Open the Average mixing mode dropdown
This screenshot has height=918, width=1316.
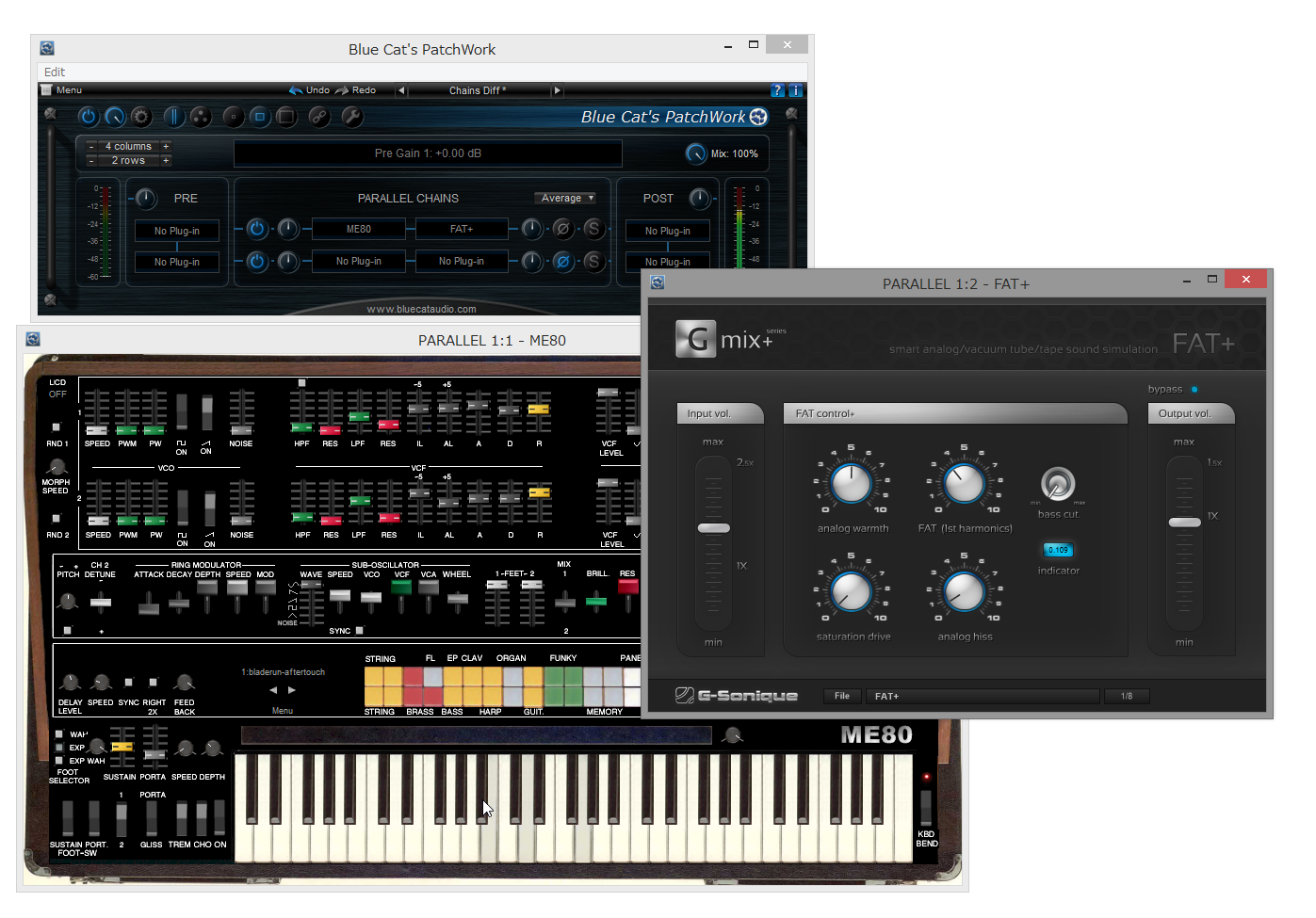pyautogui.click(x=566, y=198)
